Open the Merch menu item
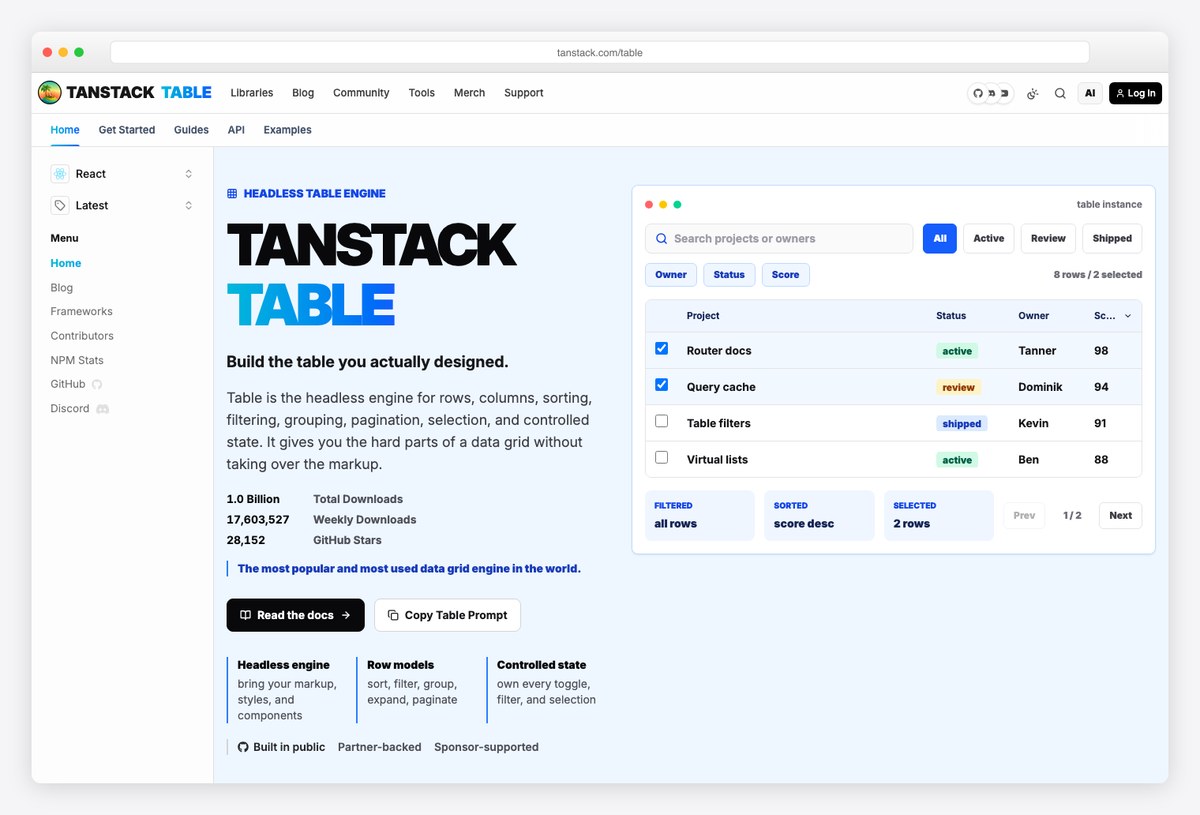Viewport: 1200px width, 815px height. (x=469, y=93)
